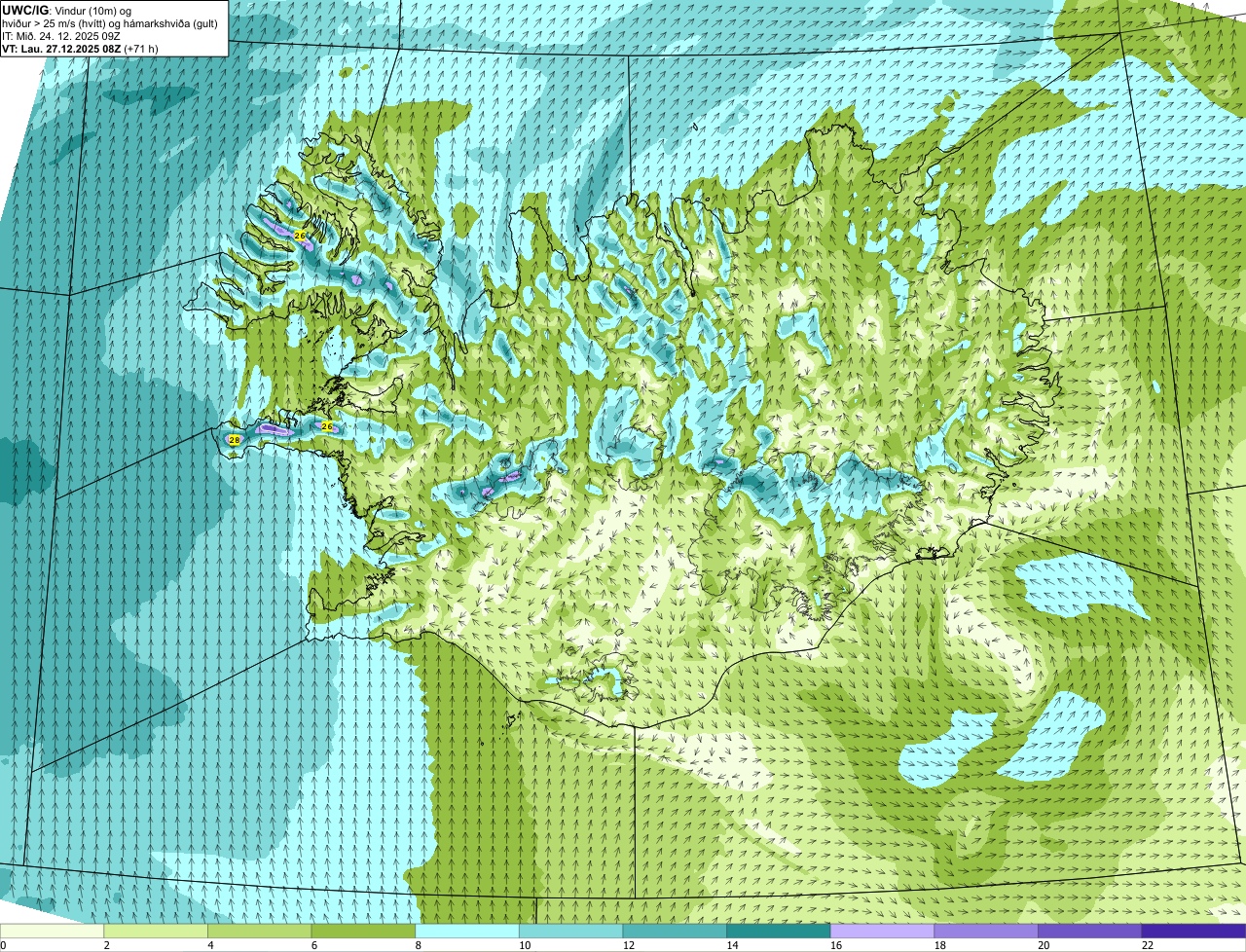Select the purple 18 to 20 swatch

point(986,931)
